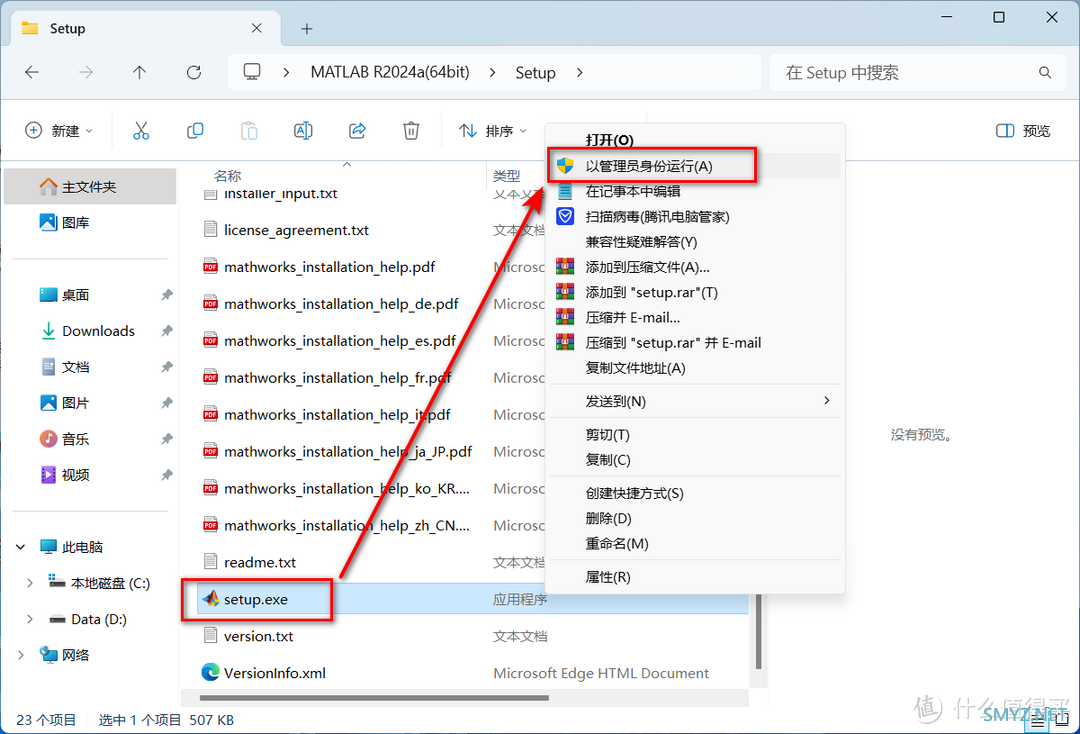Choose Add to archive (添加到压缩文件)
The height and width of the screenshot is (734, 1080).
point(695,267)
